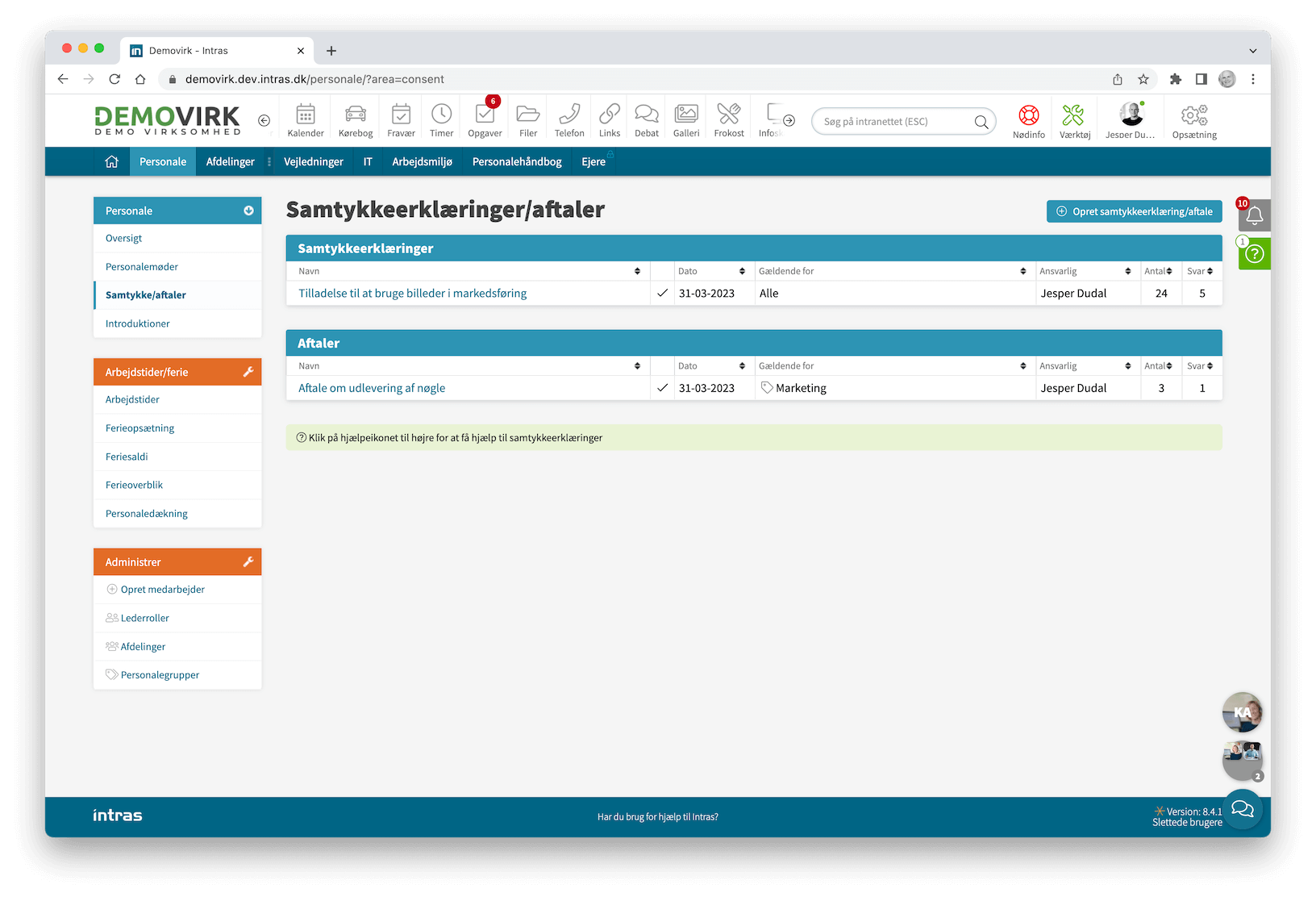Image resolution: width=1316 pixels, height=897 pixels.
Task: Open the Kørebog car icon
Action: click(356, 120)
